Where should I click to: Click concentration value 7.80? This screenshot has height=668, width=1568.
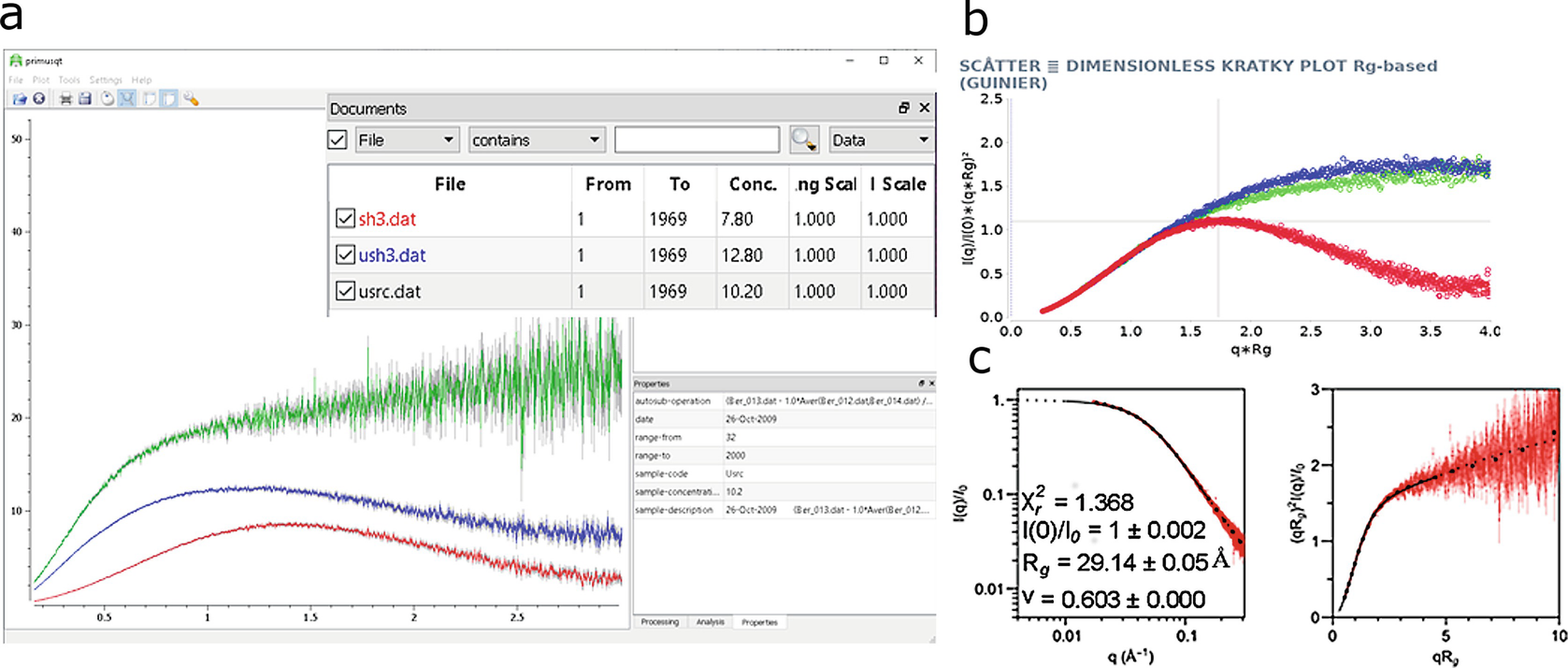pyautogui.click(x=737, y=219)
